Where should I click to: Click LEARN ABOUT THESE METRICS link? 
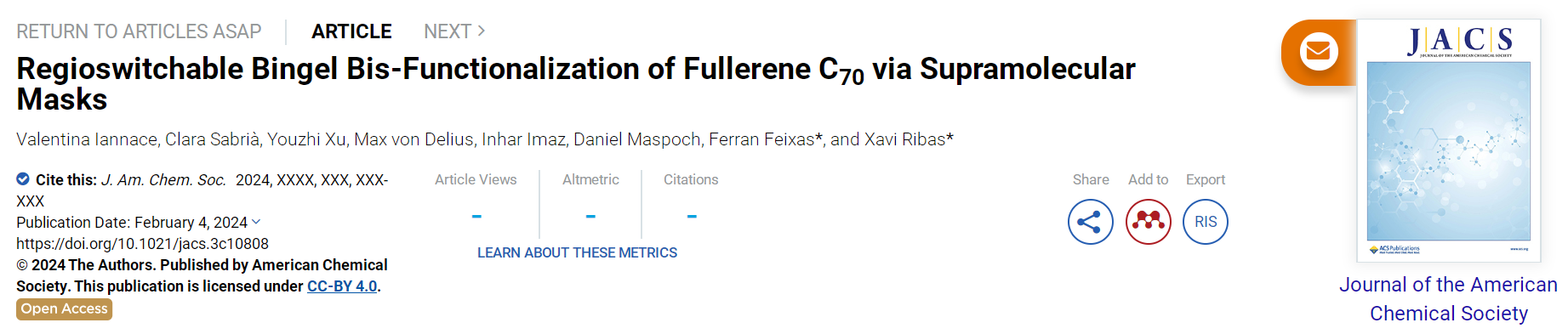577,252
